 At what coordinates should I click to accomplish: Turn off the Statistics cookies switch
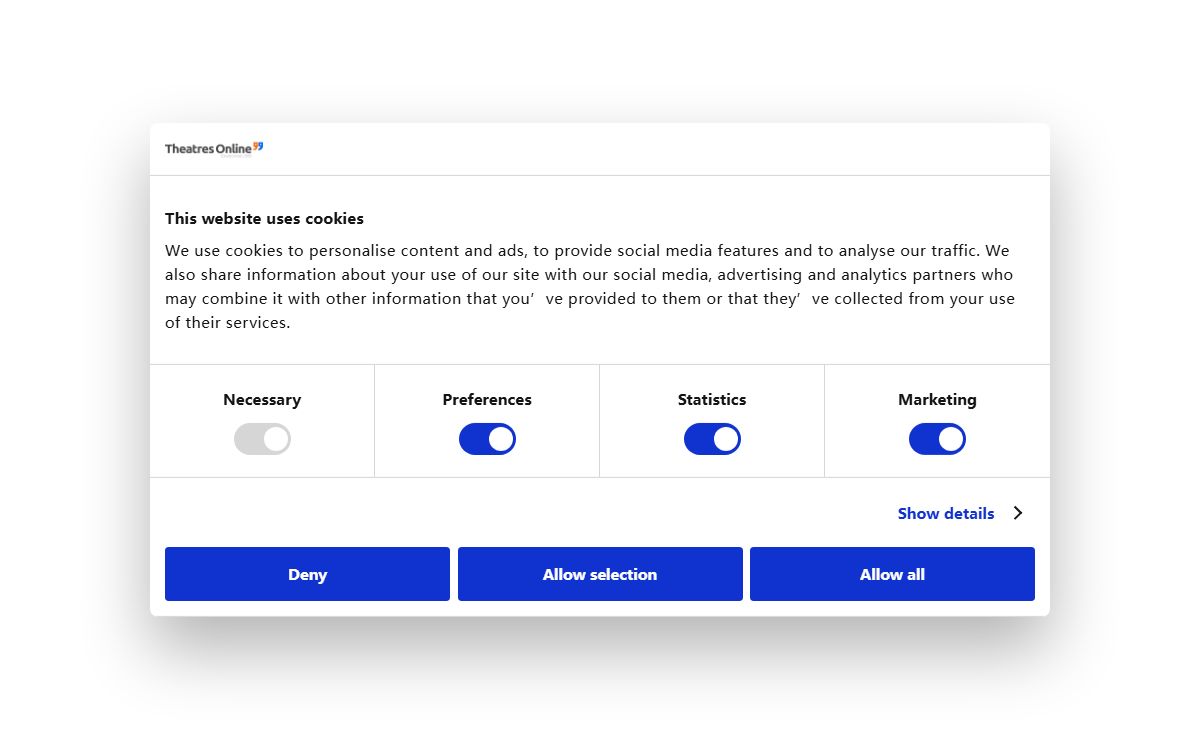point(712,439)
